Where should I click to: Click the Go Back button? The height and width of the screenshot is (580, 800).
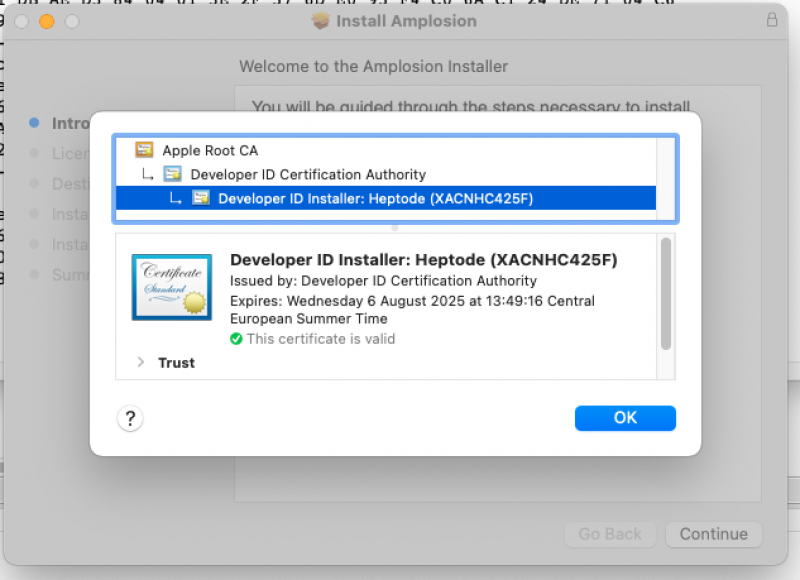coord(609,534)
